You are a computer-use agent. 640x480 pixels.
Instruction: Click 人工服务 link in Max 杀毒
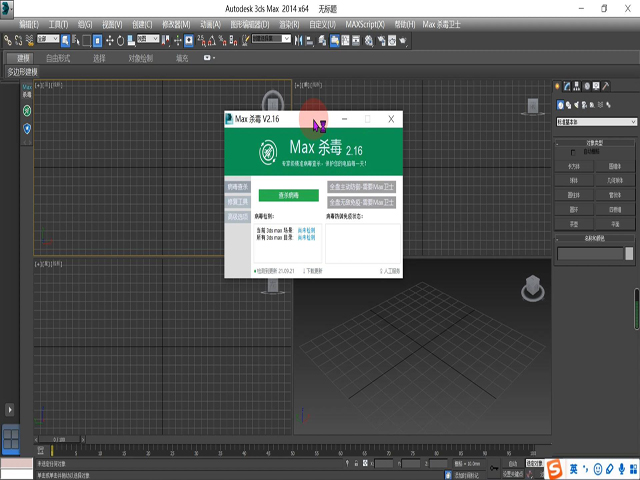coord(390,271)
